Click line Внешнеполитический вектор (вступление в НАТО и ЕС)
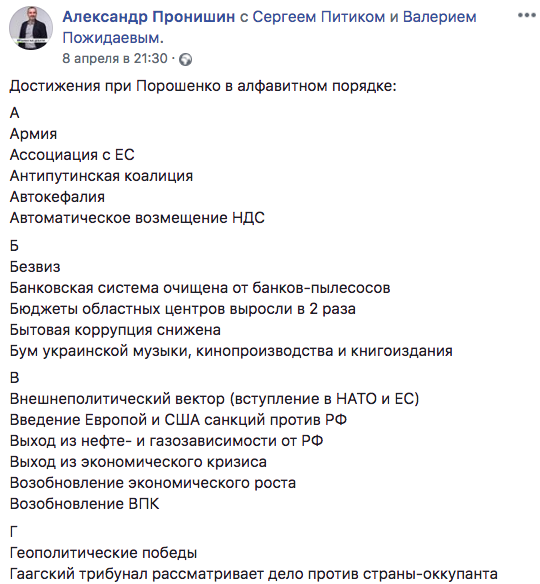 (215, 399)
